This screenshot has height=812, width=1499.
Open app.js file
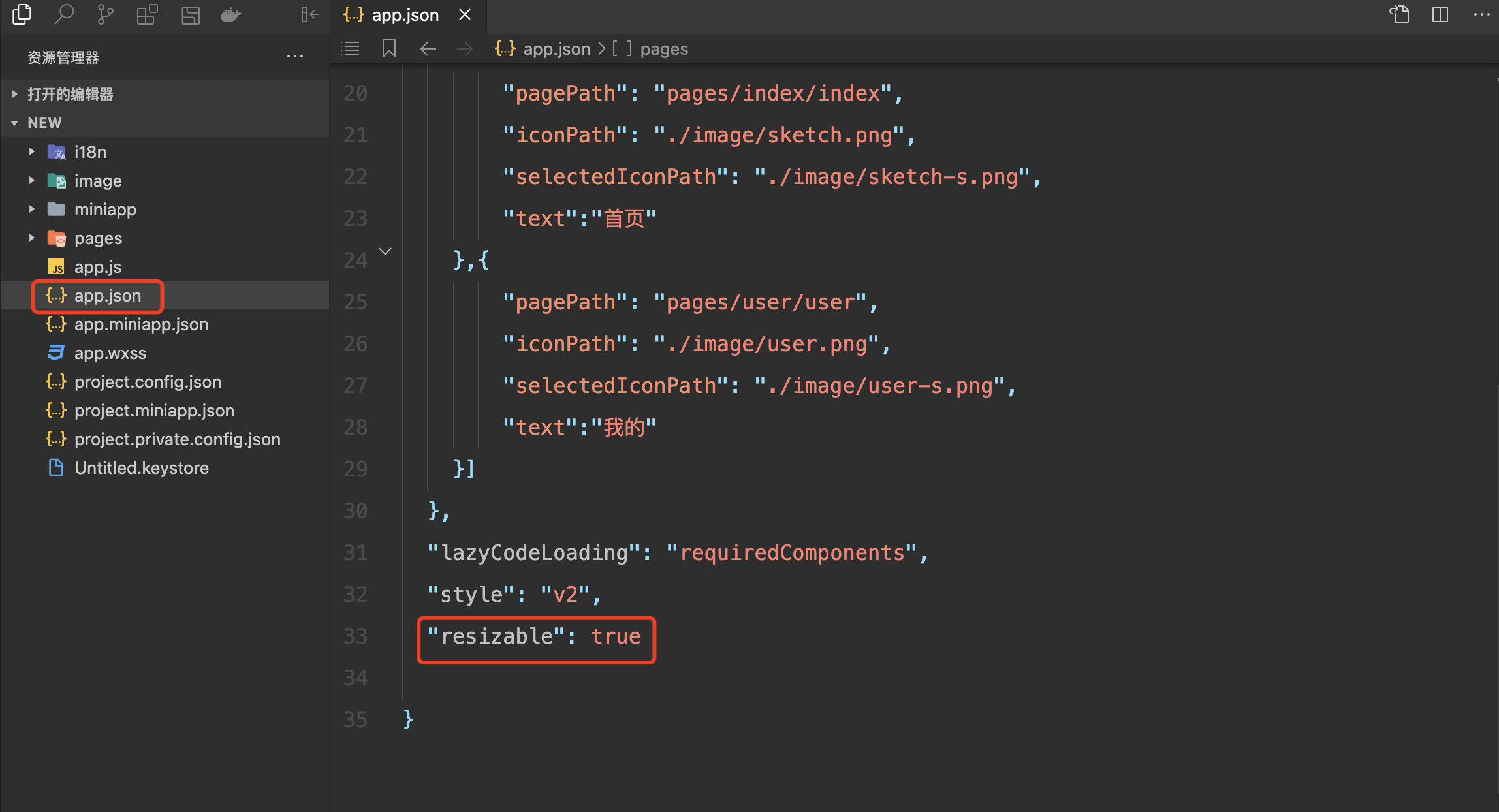pos(165,266)
